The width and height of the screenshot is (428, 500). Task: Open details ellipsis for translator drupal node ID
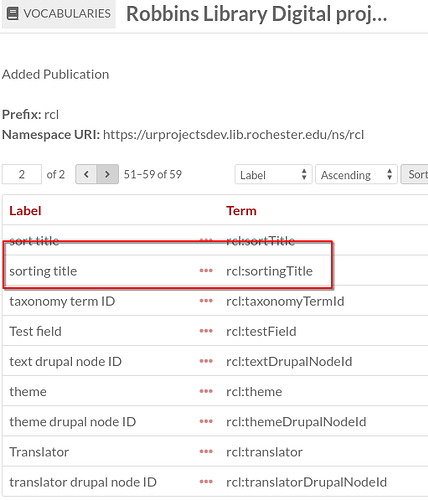click(x=206, y=482)
